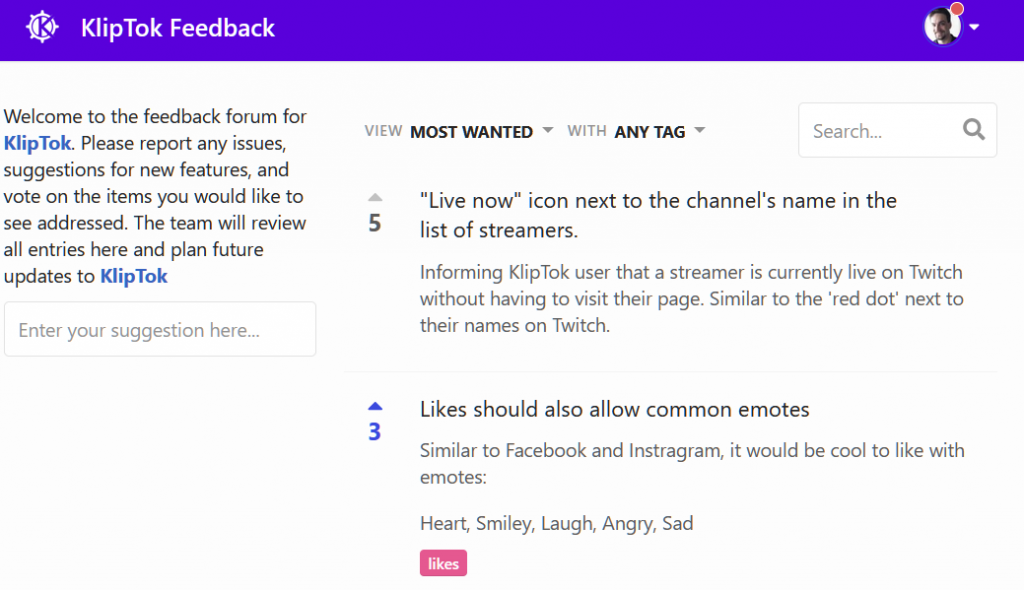
Task: Open the user profile avatar
Action: 942,27
